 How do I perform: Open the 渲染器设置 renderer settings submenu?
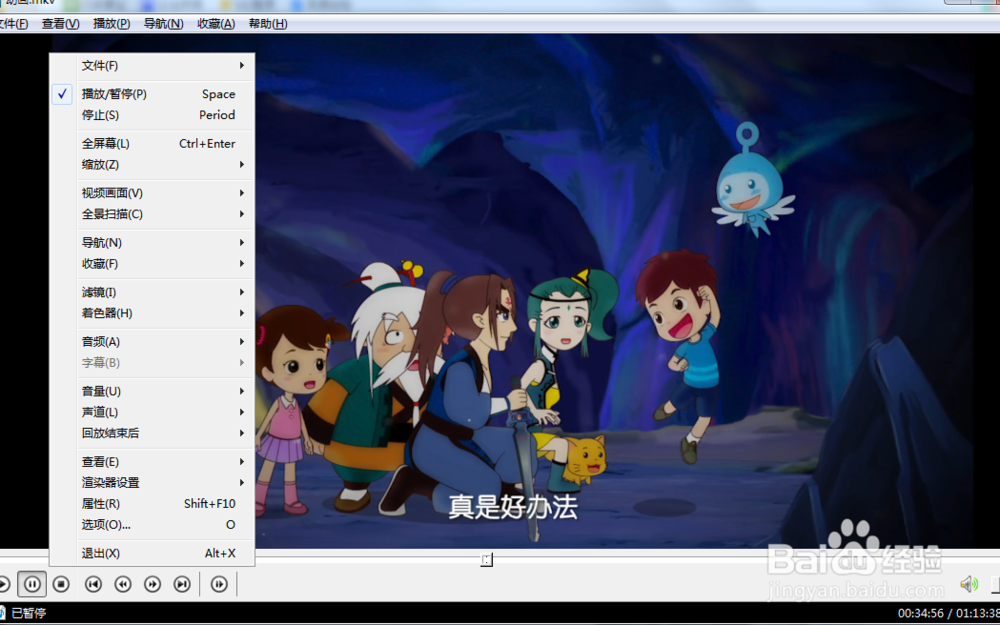click(x=152, y=483)
